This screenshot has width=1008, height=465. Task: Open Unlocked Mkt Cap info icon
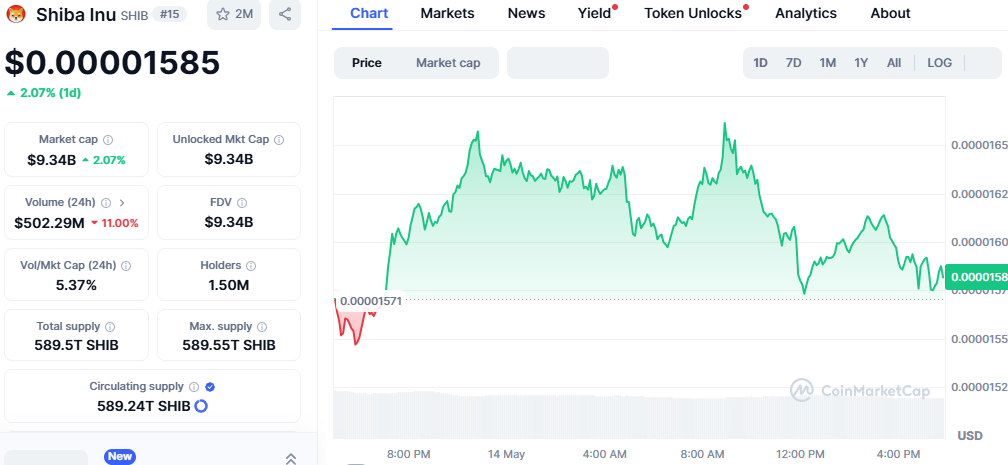tap(279, 140)
